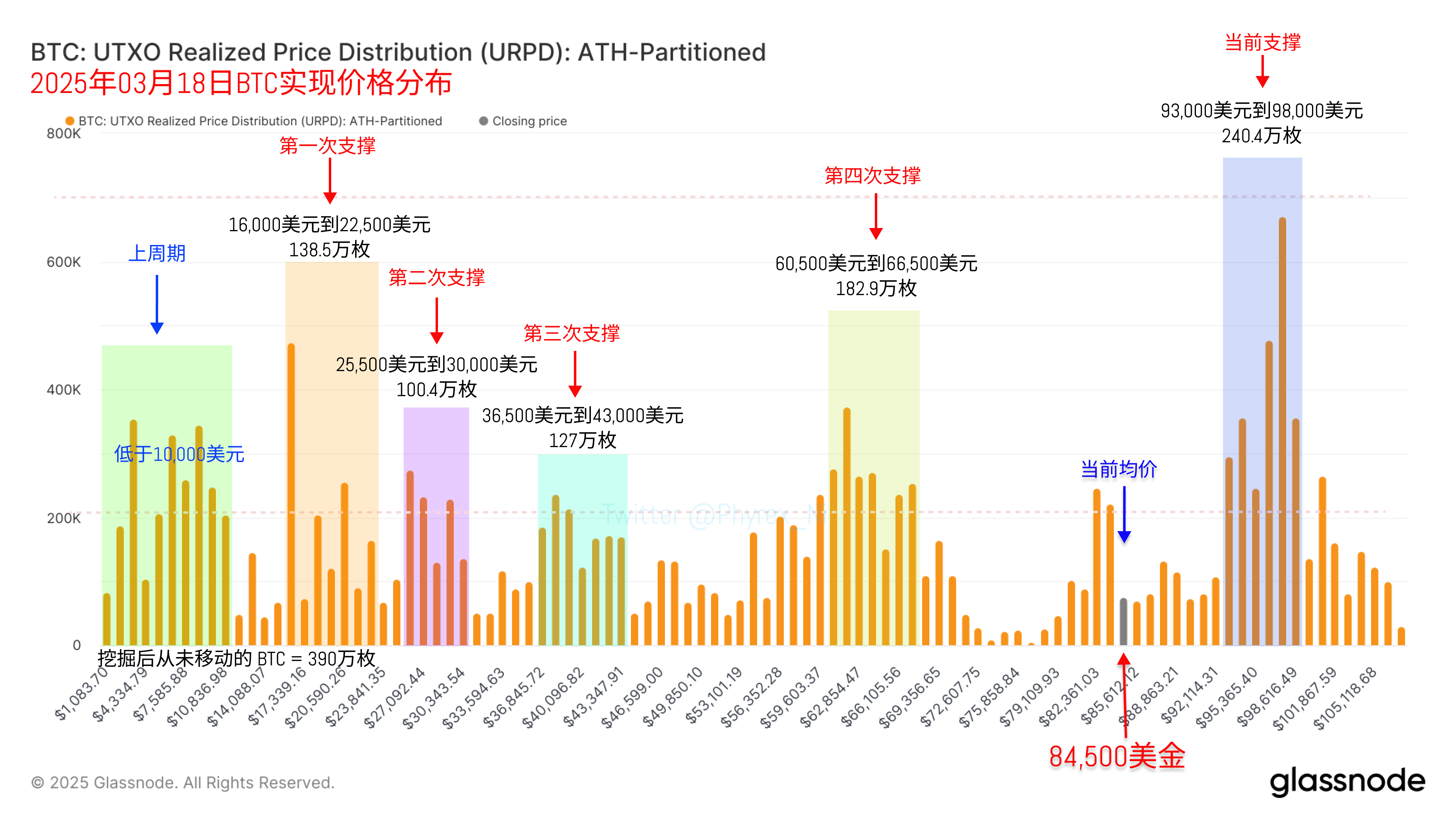Toggle the URPD ATH-Partitioned legend entry

[254, 121]
